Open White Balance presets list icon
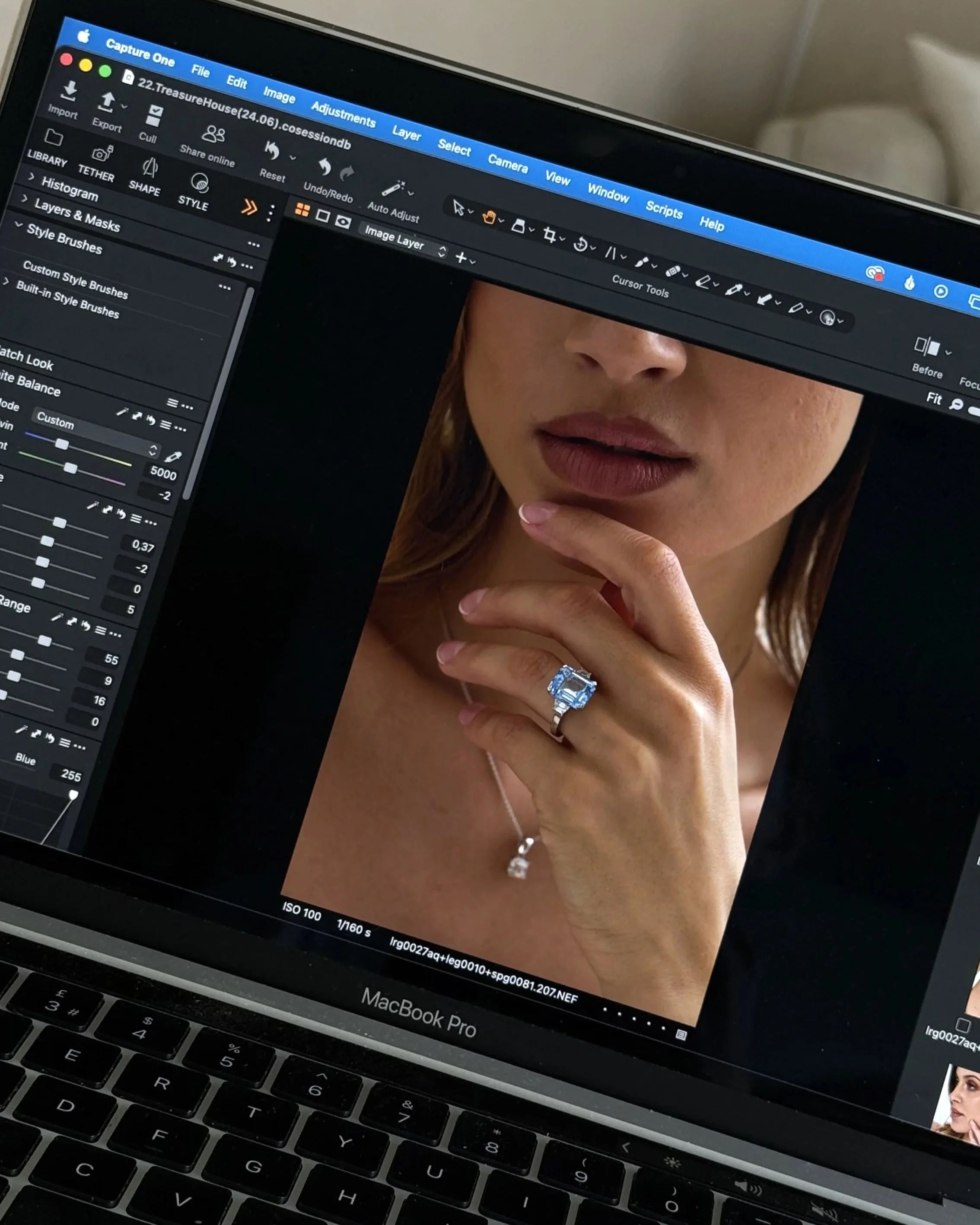The height and width of the screenshot is (1225, 980). [x=165, y=424]
